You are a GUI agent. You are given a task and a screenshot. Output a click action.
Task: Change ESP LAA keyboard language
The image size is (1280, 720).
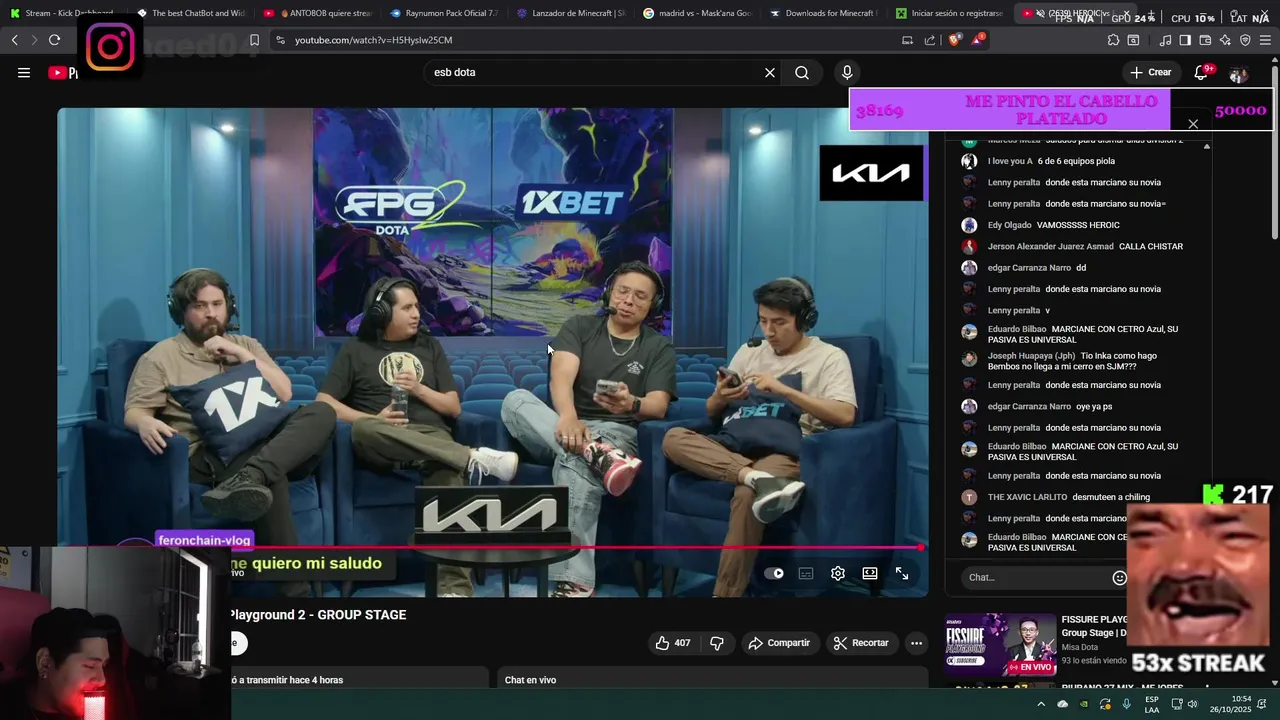point(1152,704)
